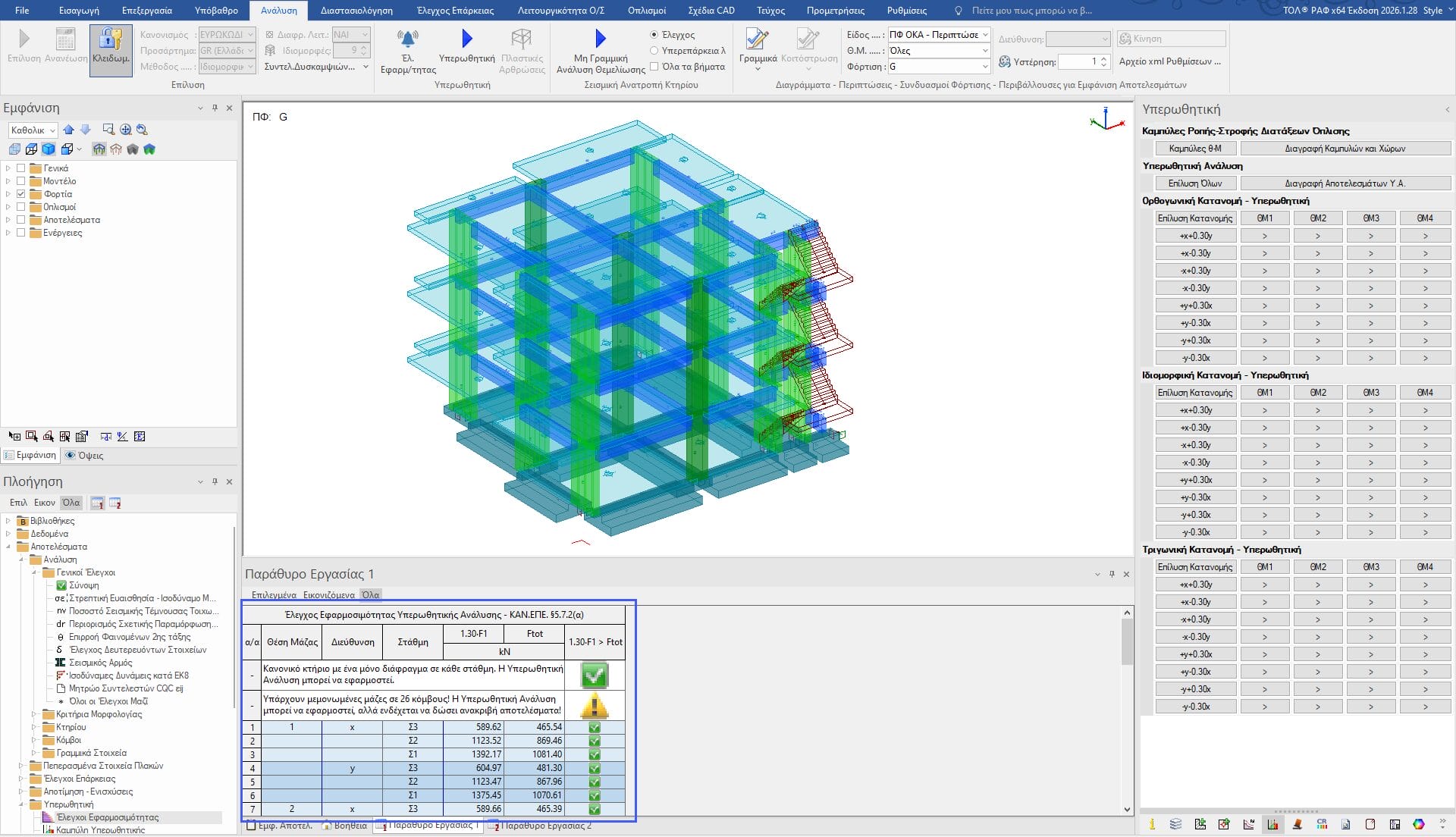Click Καμπύλες θ-Μ button

tap(1195, 149)
